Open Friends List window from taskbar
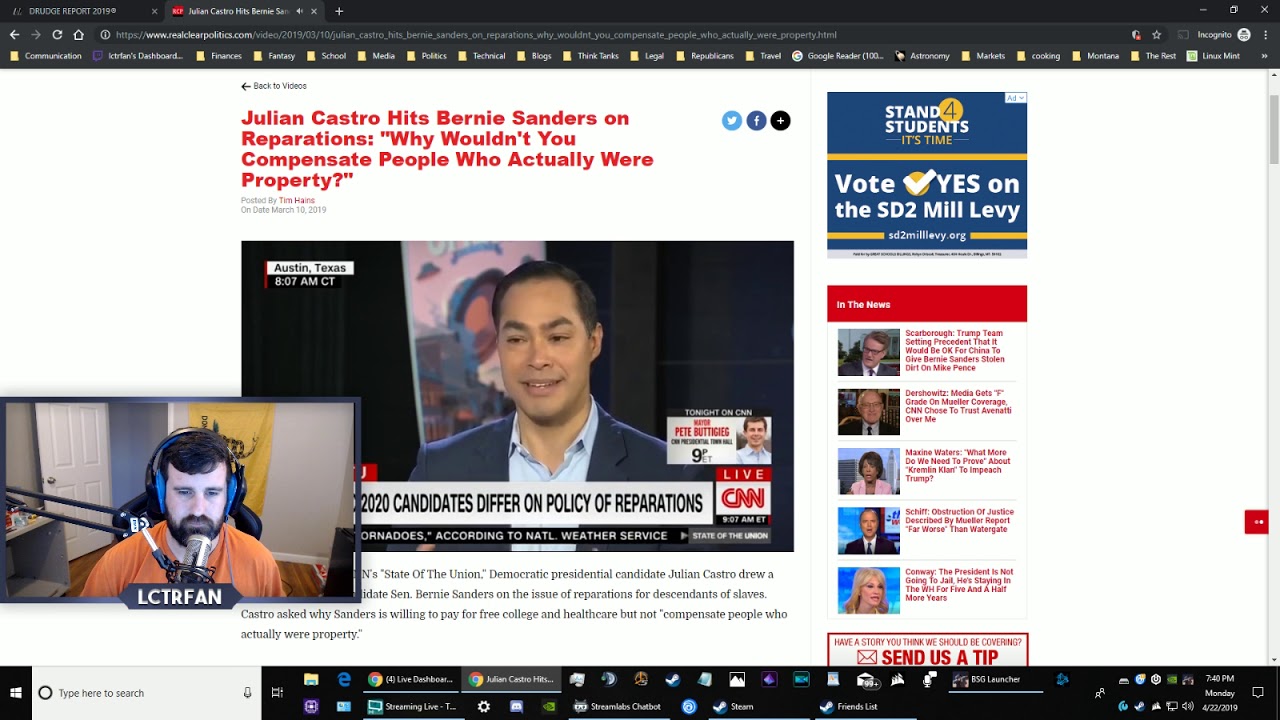This screenshot has height=720, width=1280. (850, 706)
